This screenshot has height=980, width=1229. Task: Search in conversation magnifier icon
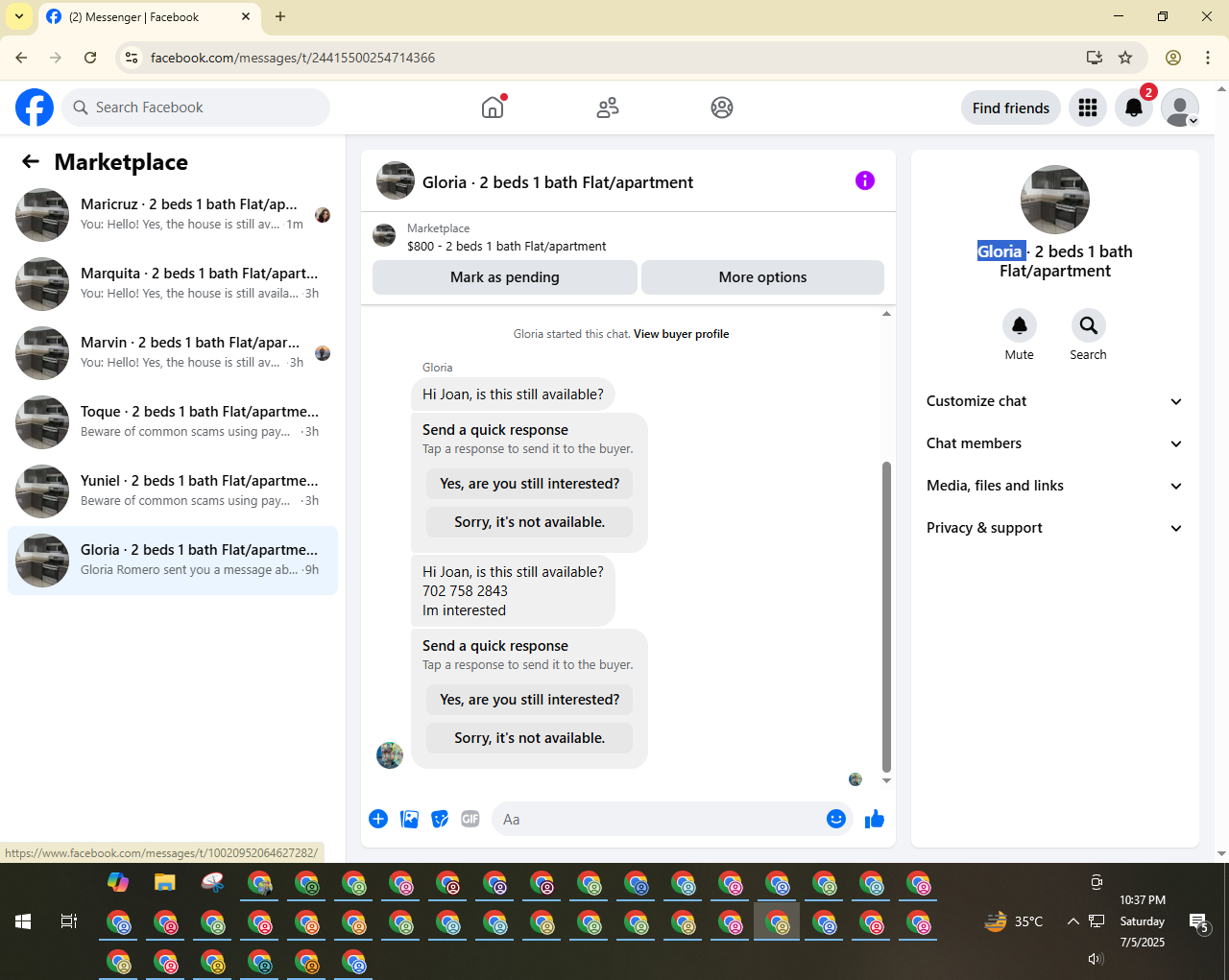pos(1088,325)
